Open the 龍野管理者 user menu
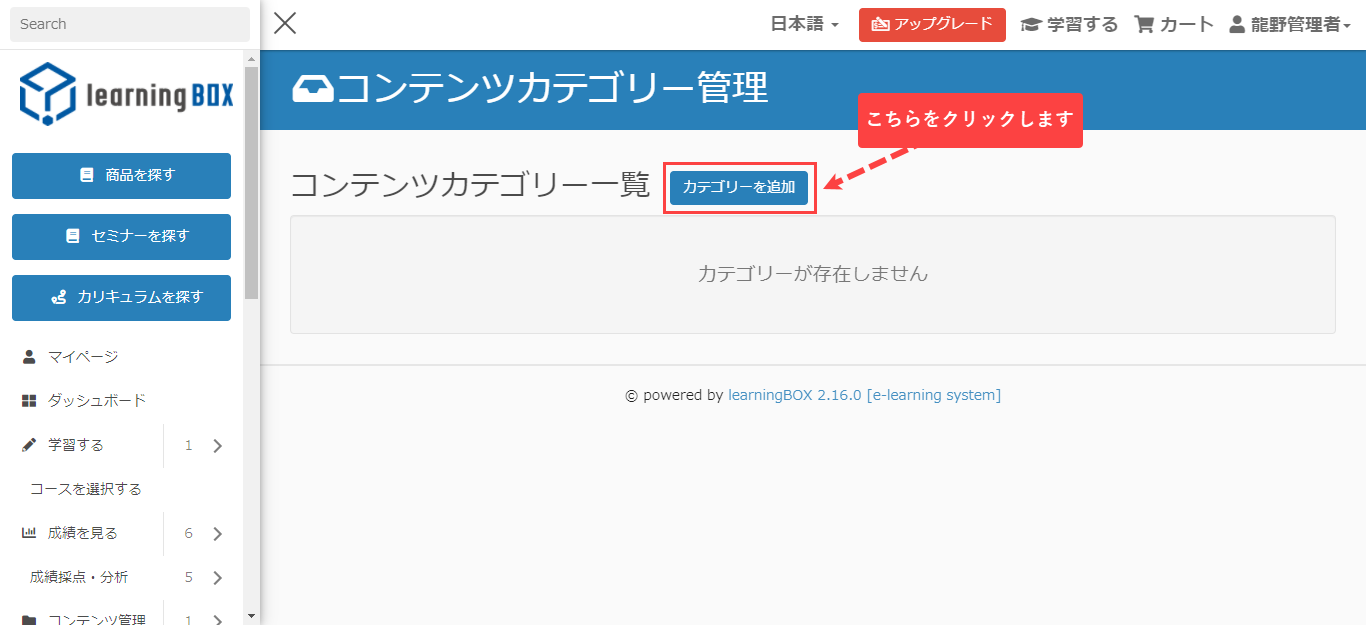The image size is (1366, 625). coord(1290,25)
